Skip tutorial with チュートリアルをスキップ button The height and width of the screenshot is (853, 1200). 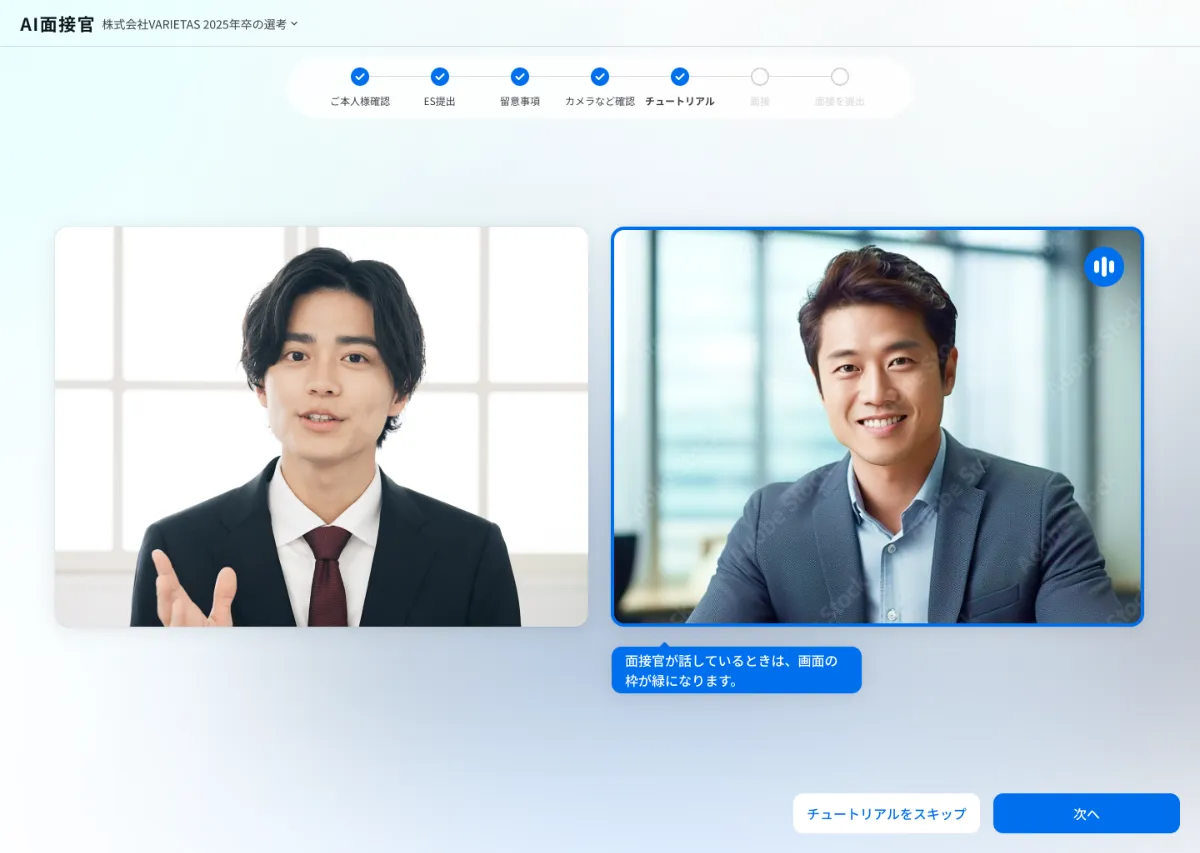click(x=886, y=814)
